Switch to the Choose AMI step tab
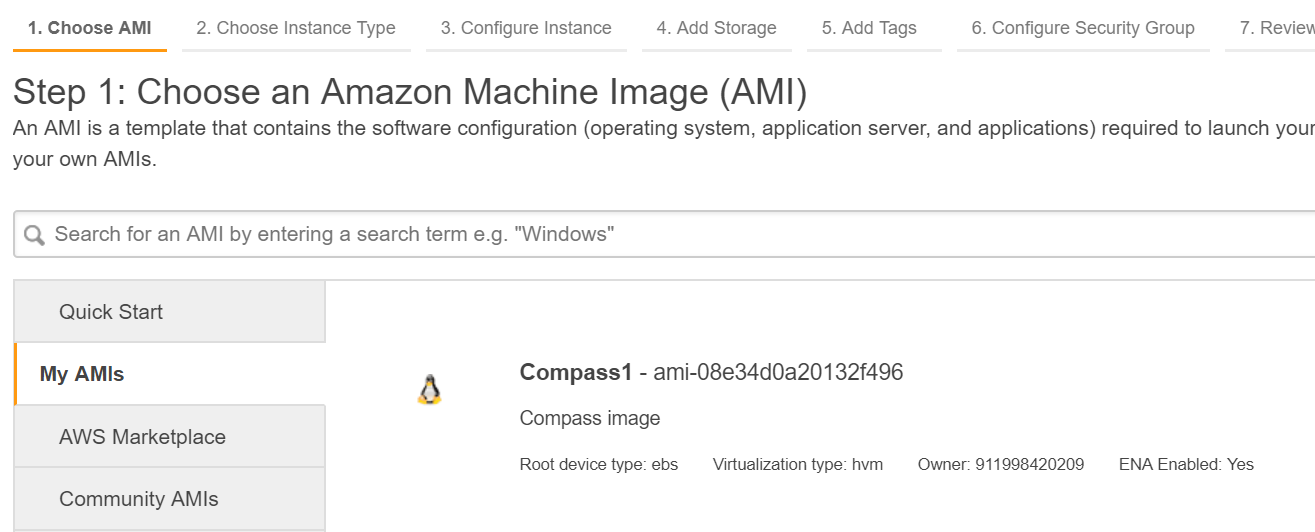This screenshot has width=1315, height=532. pyautogui.click(x=90, y=28)
